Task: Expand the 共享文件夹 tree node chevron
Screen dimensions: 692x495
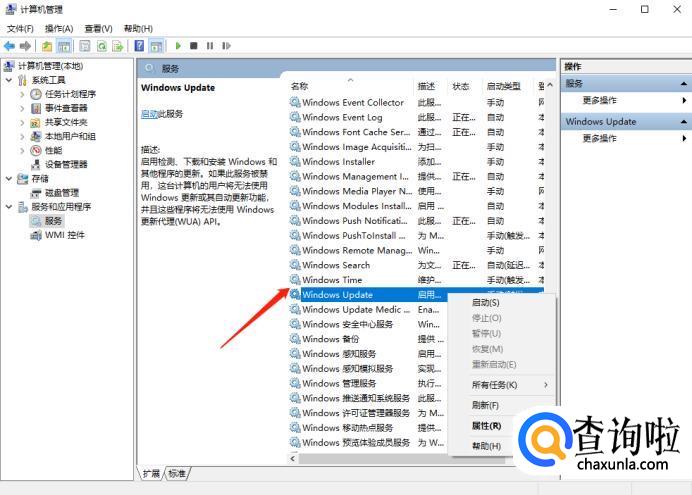Action: coord(22,122)
